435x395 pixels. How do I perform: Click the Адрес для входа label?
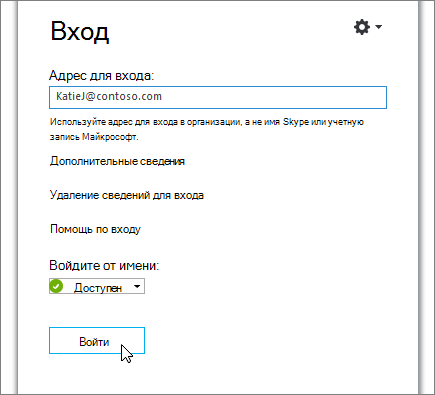(x=102, y=76)
